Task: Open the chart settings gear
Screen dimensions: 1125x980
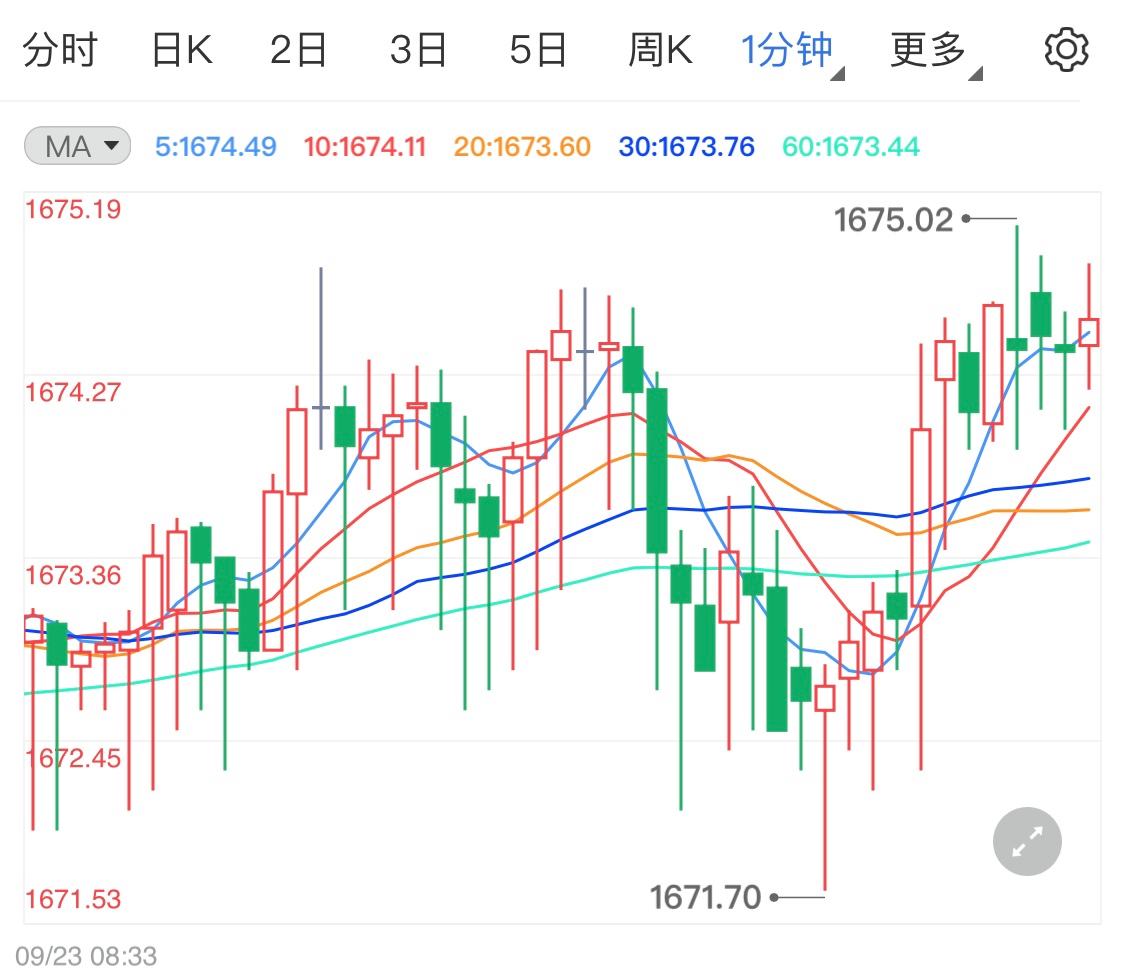Action: [x=1066, y=48]
